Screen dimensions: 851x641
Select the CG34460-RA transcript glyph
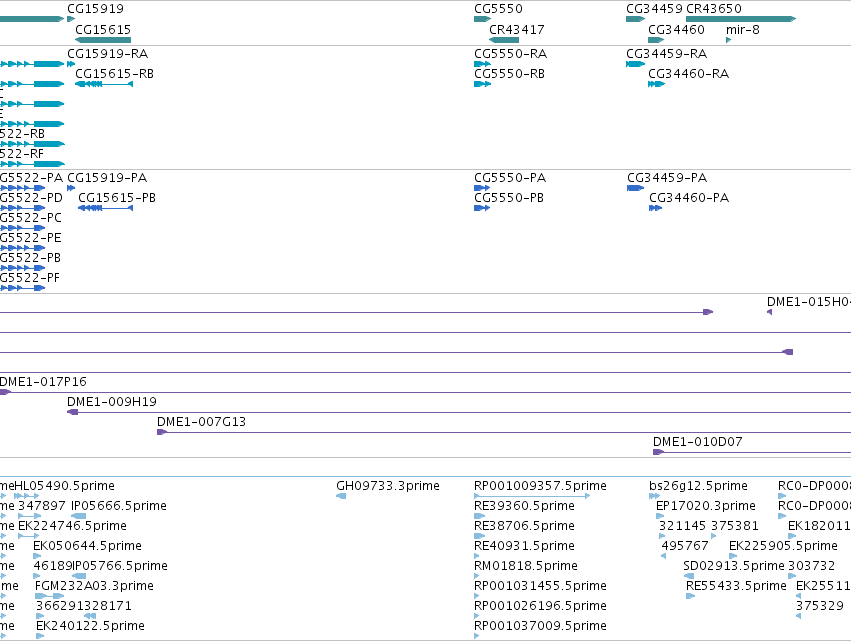[657, 84]
